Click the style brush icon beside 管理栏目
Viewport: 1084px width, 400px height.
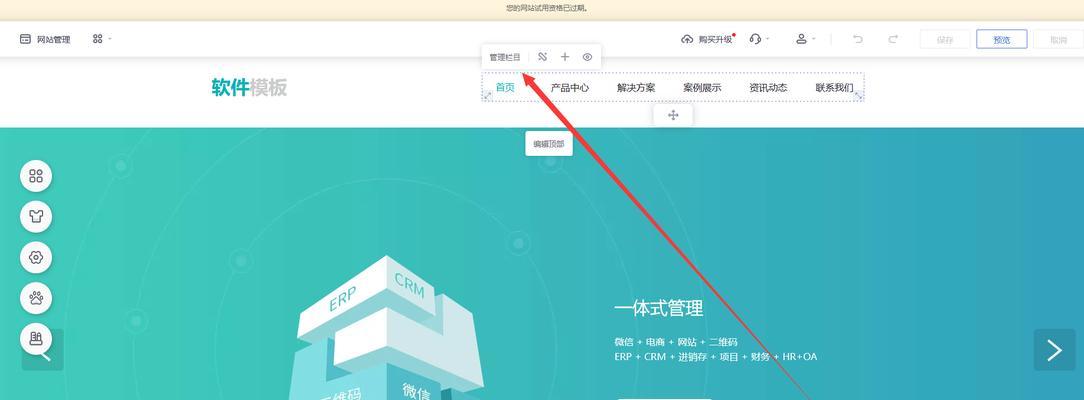point(542,57)
